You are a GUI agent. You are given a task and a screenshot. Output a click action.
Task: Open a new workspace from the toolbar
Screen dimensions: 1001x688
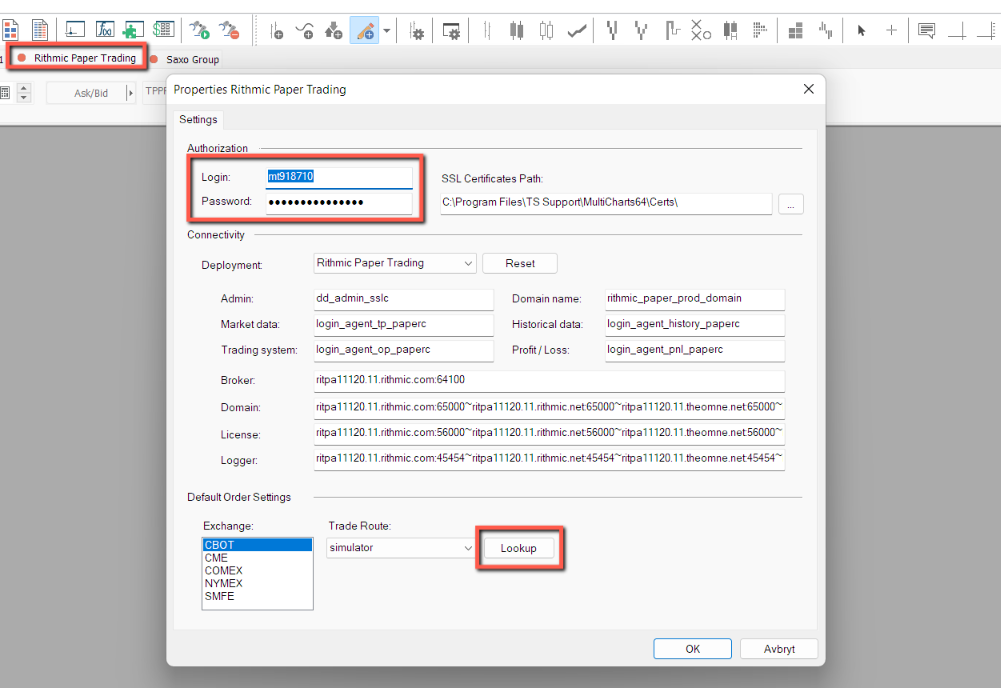[x=10, y=30]
